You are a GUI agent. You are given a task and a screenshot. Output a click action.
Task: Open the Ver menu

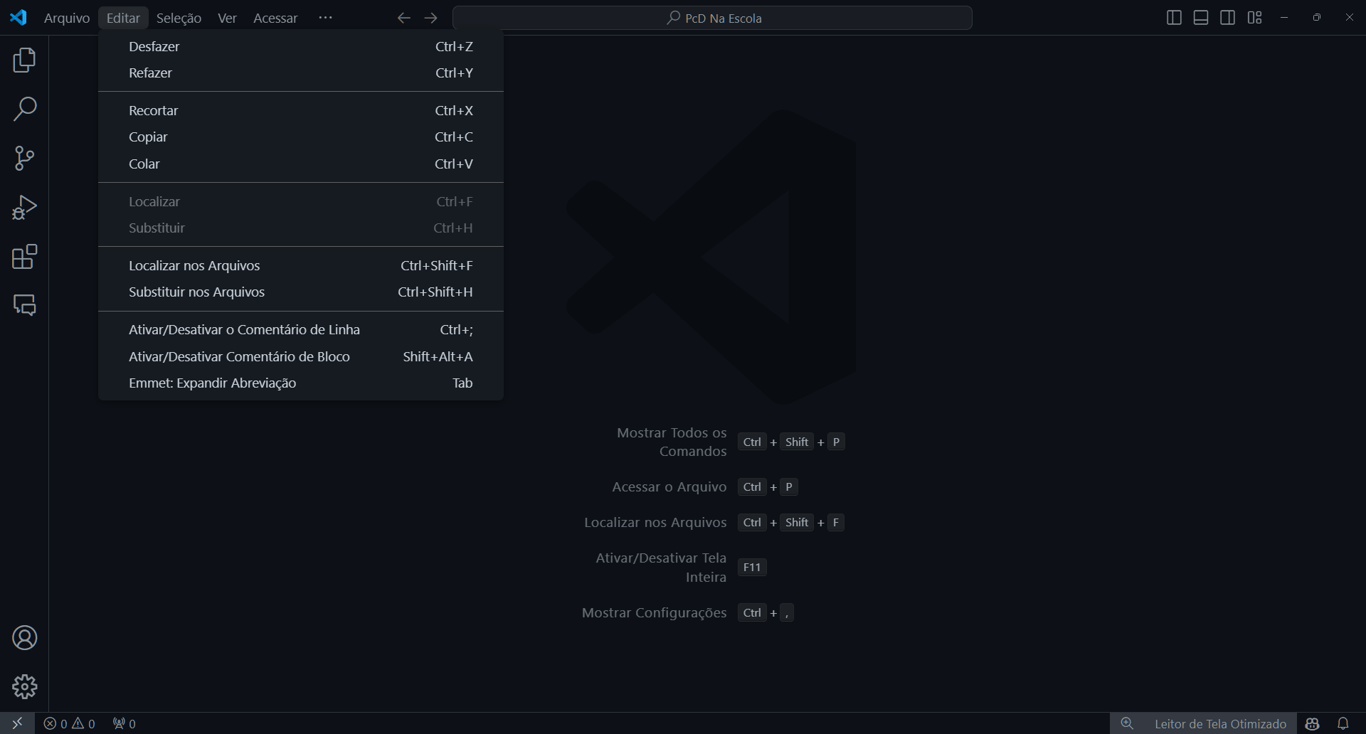227,18
